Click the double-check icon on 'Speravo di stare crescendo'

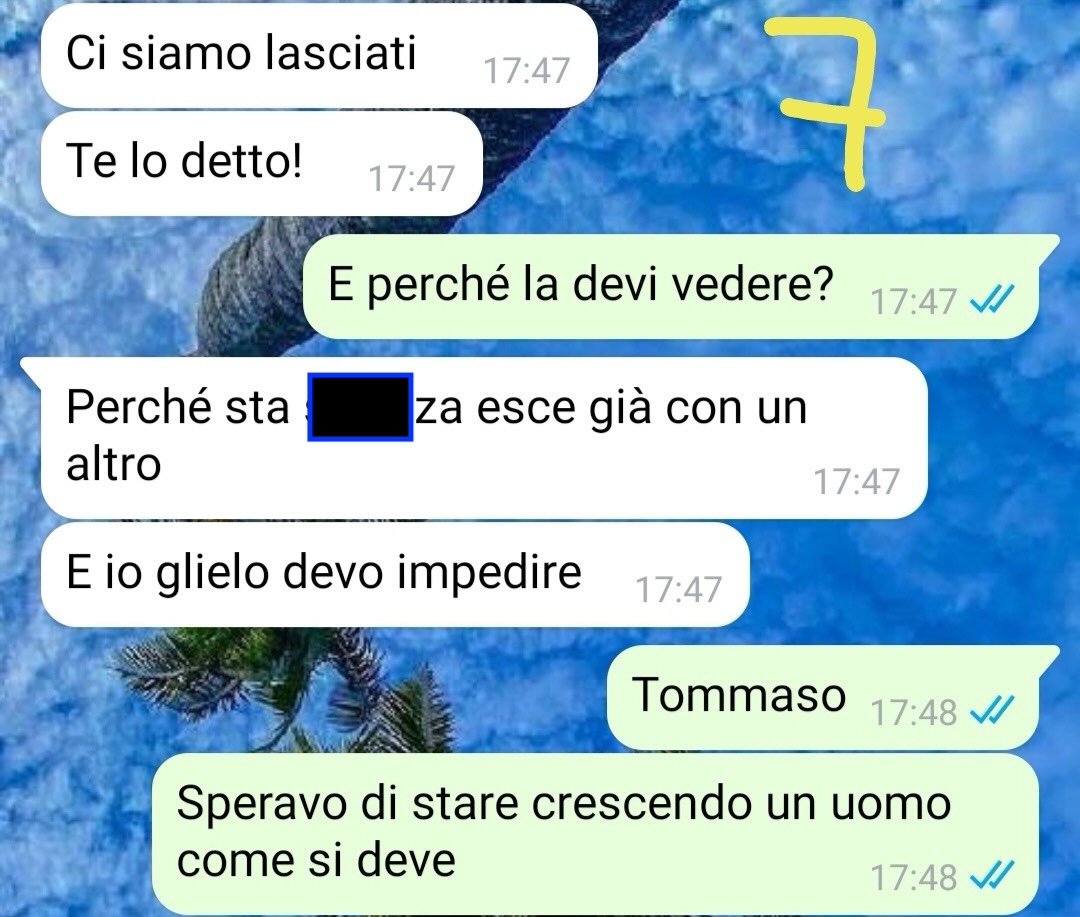(992, 876)
